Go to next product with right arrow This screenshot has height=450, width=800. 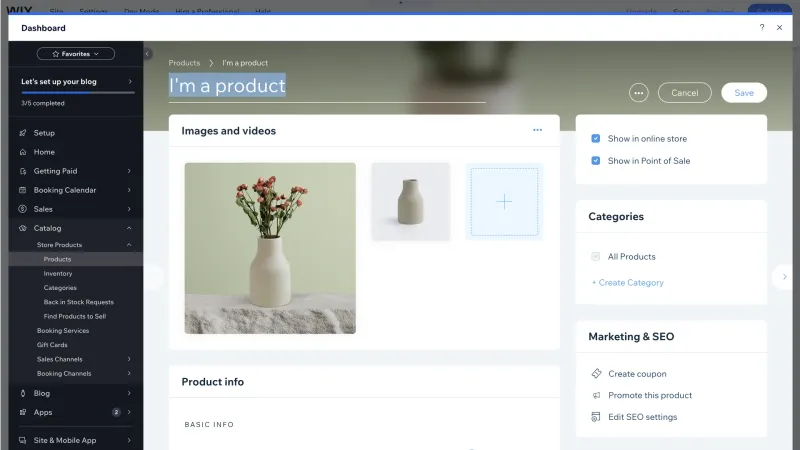[x=784, y=277]
